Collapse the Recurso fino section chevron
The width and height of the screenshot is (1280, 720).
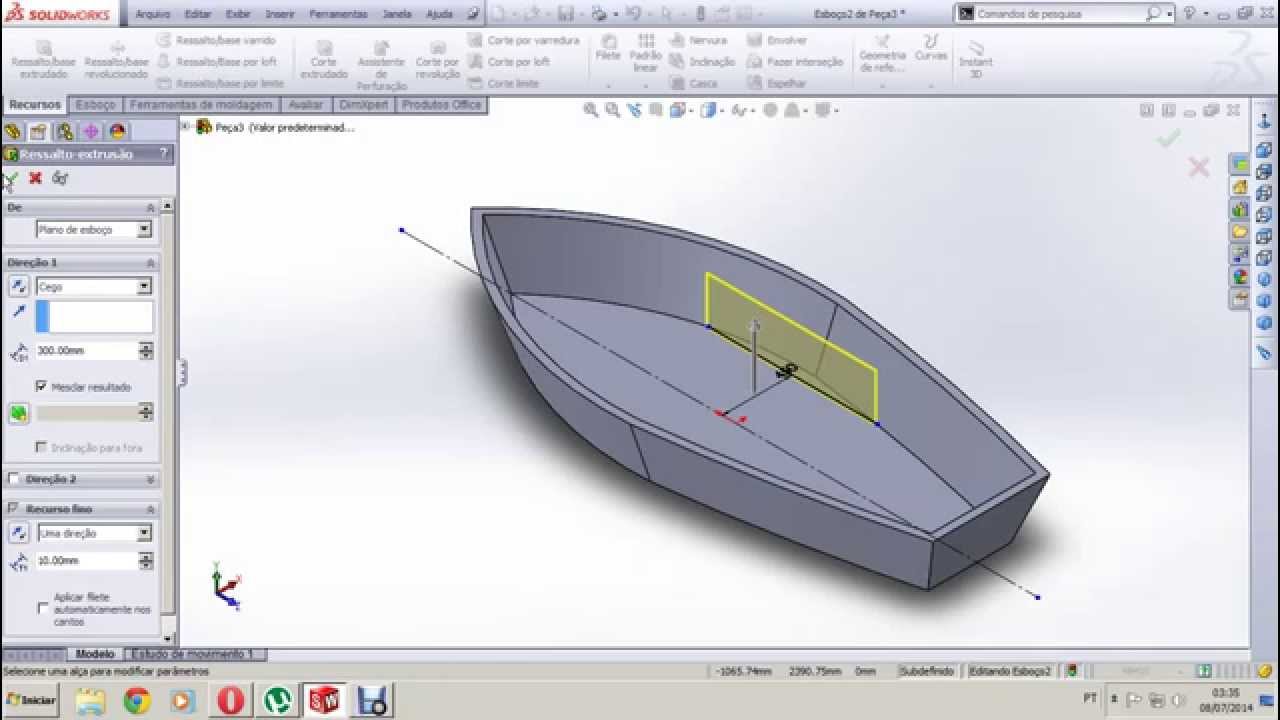click(151, 509)
